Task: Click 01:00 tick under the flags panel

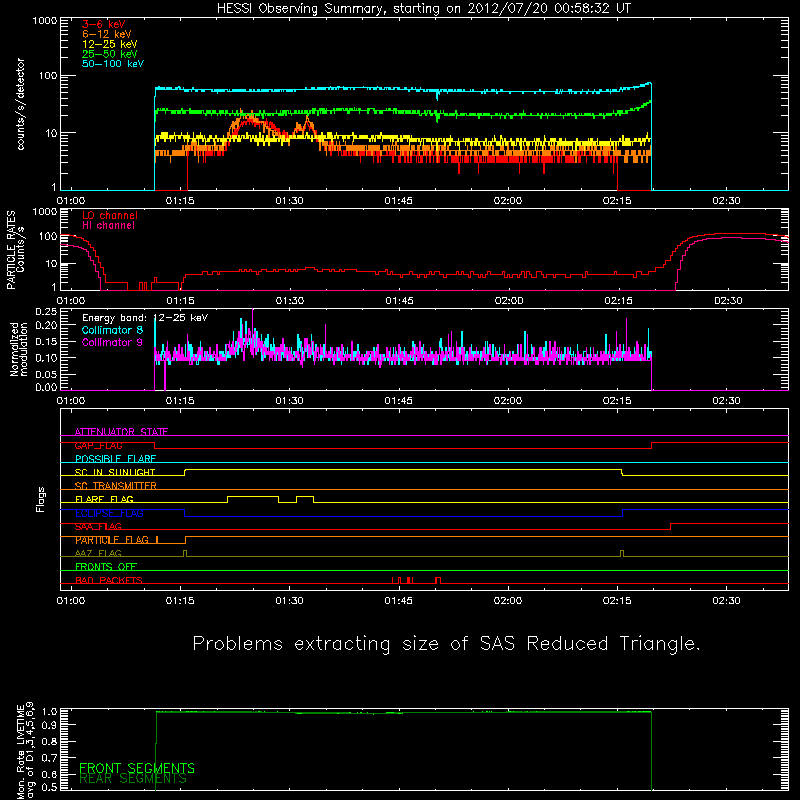Action: click(x=70, y=601)
